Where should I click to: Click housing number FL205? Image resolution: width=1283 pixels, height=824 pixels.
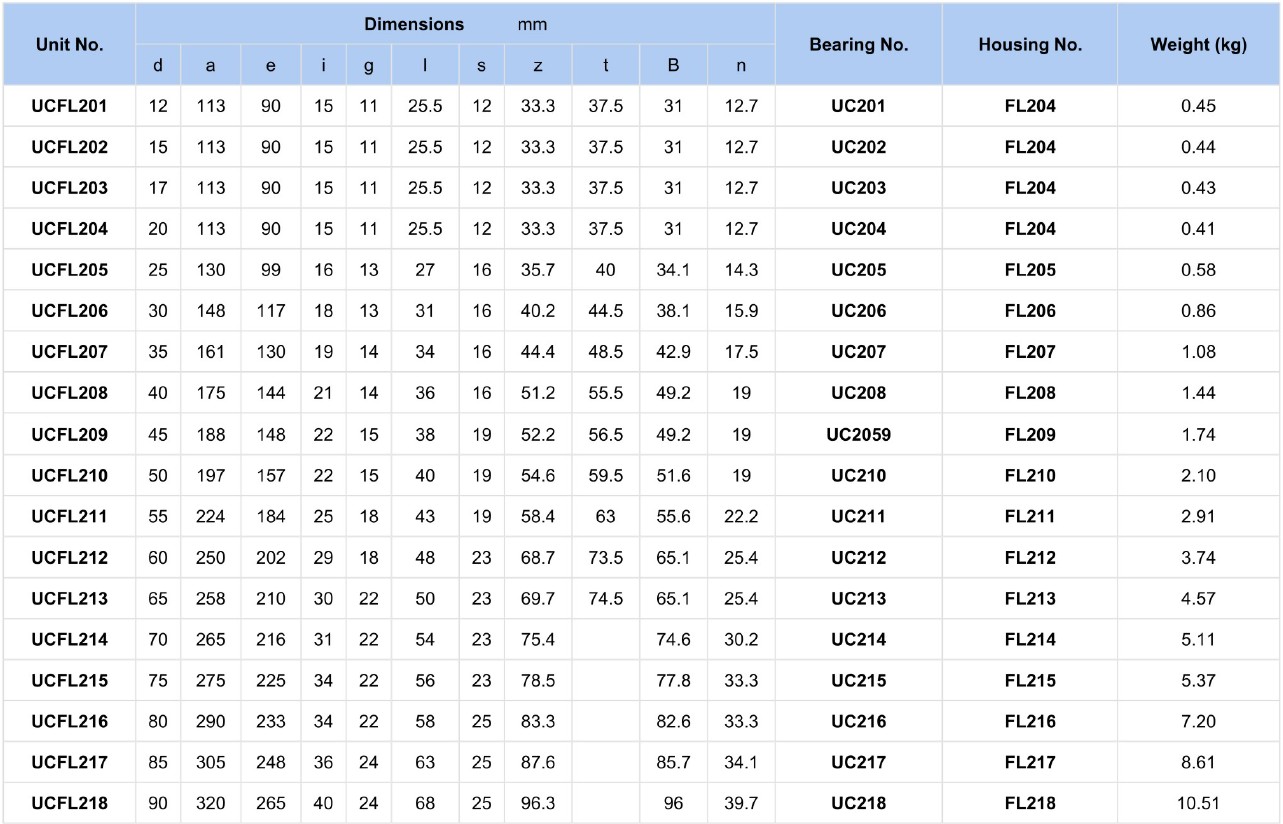1030,270
